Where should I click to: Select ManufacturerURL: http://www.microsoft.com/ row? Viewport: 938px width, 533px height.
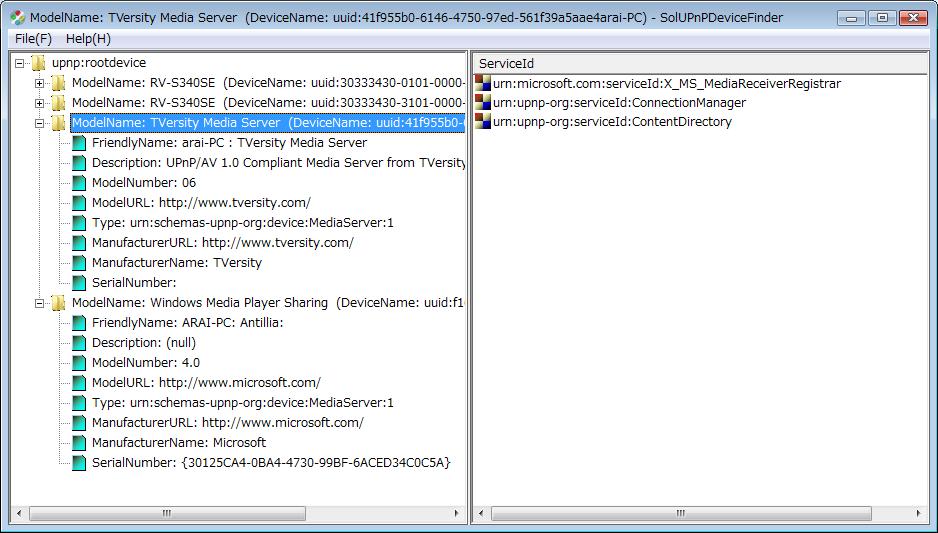(x=227, y=423)
